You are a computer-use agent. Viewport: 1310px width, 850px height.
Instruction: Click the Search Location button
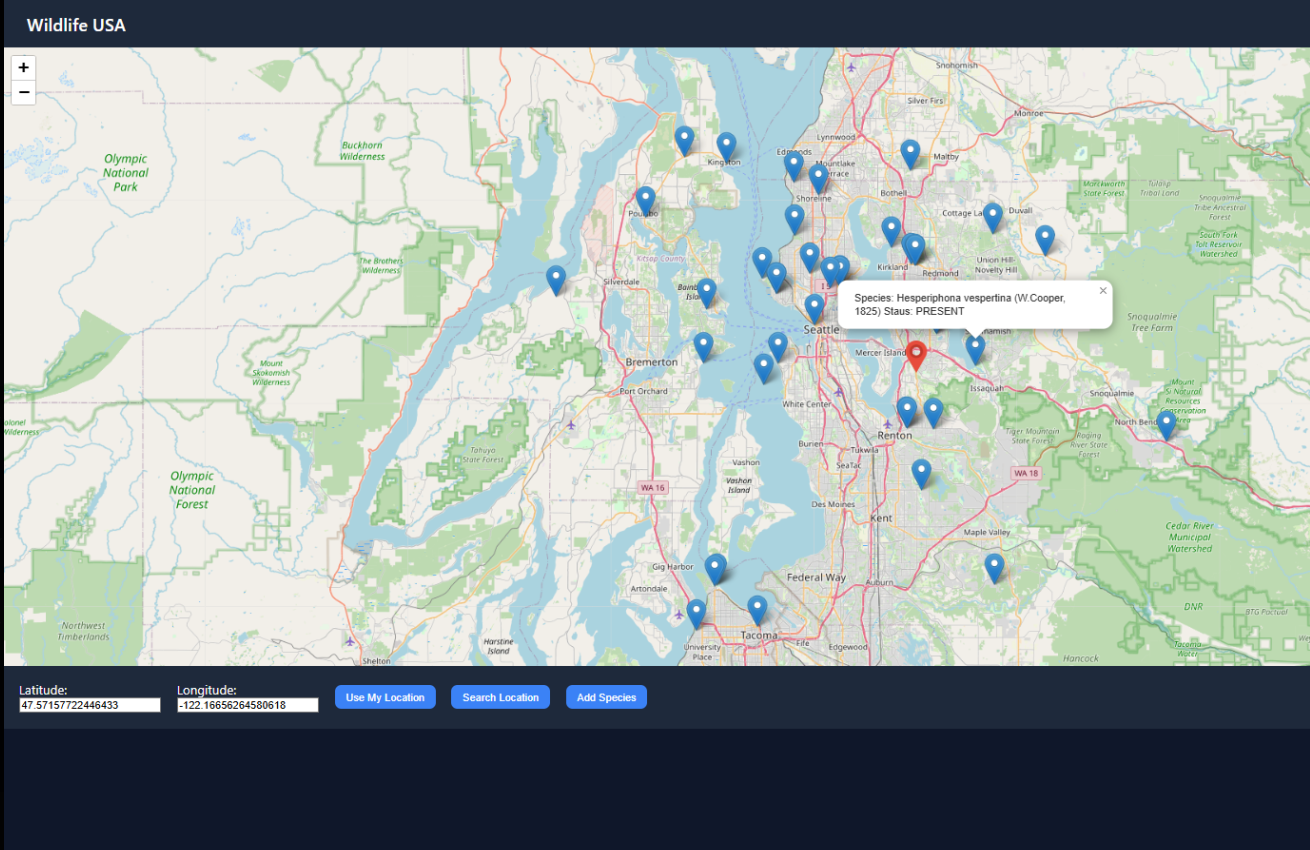[500, 697]
